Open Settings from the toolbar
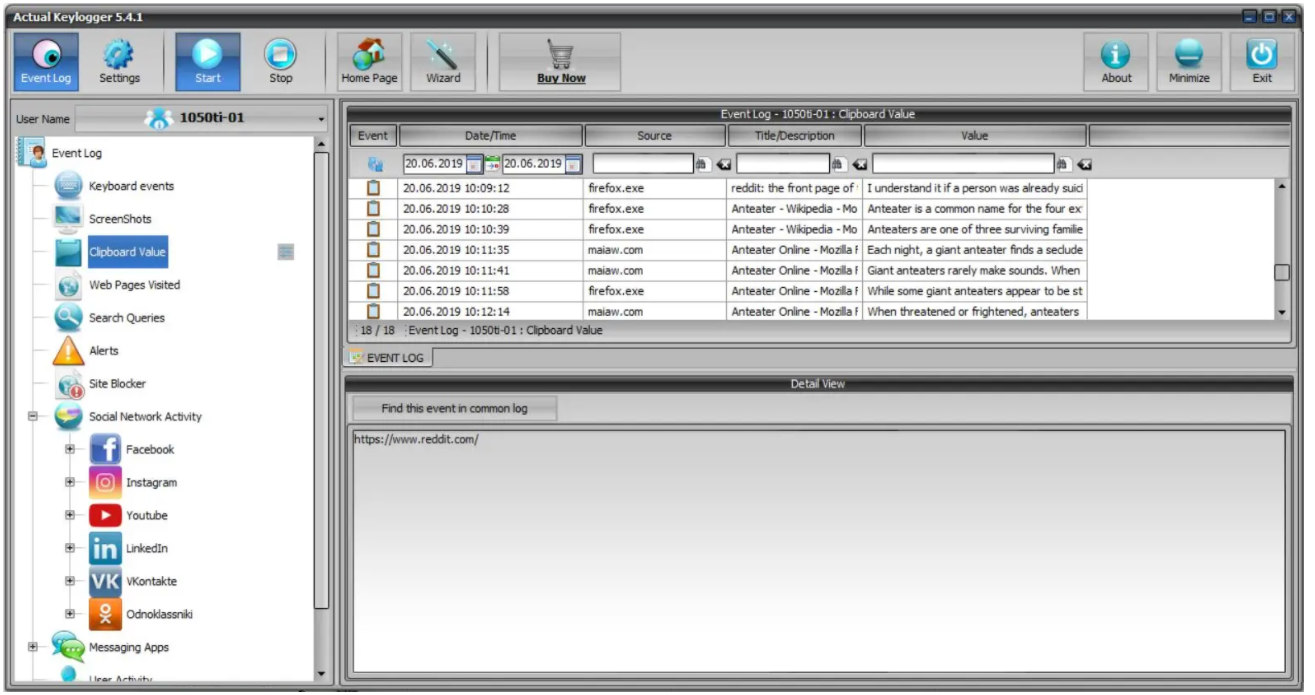1315x695 pixels. pos(120,62)
